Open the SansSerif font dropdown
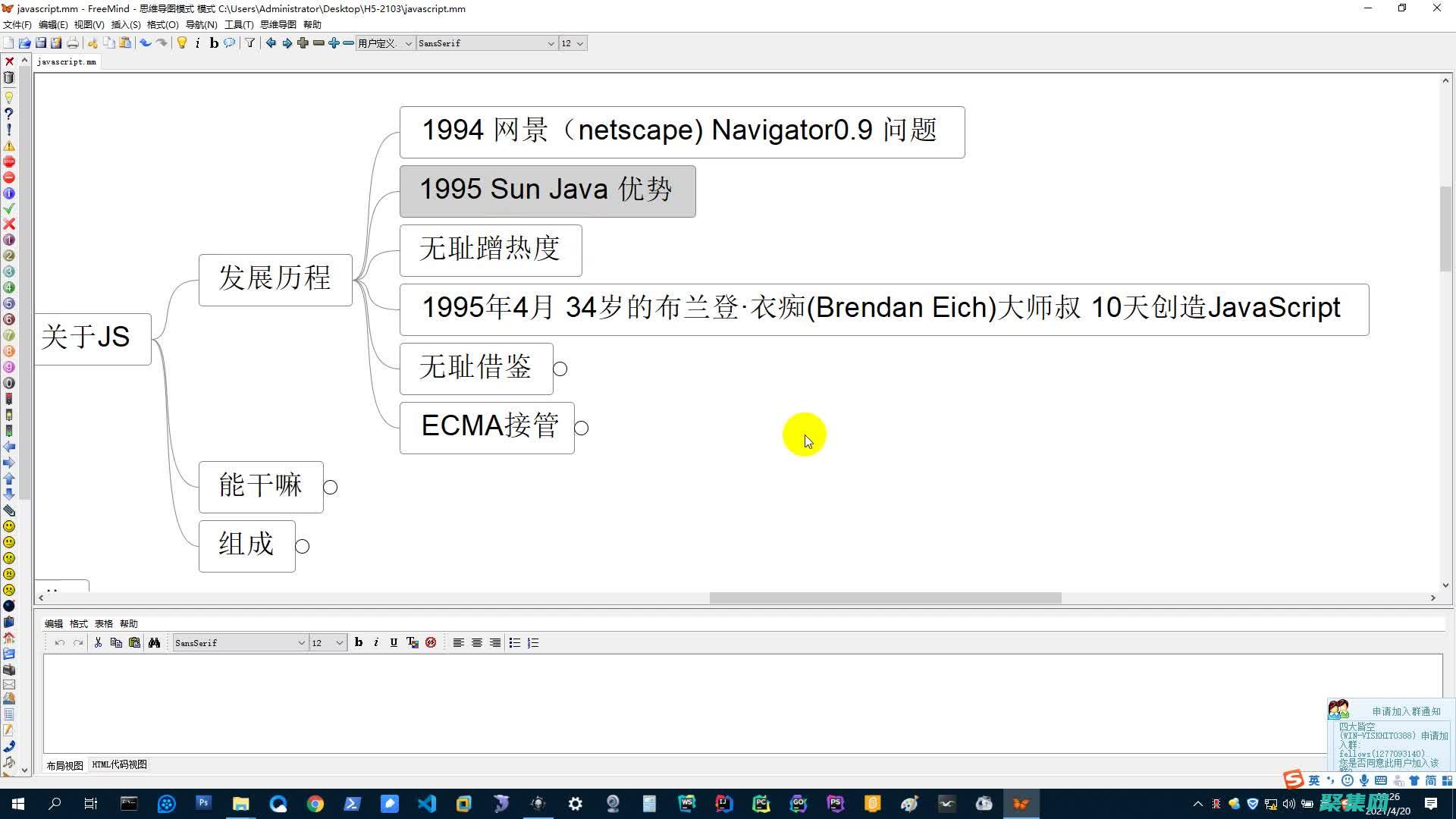Screen dimensions: 1456x819 (485, 43)
